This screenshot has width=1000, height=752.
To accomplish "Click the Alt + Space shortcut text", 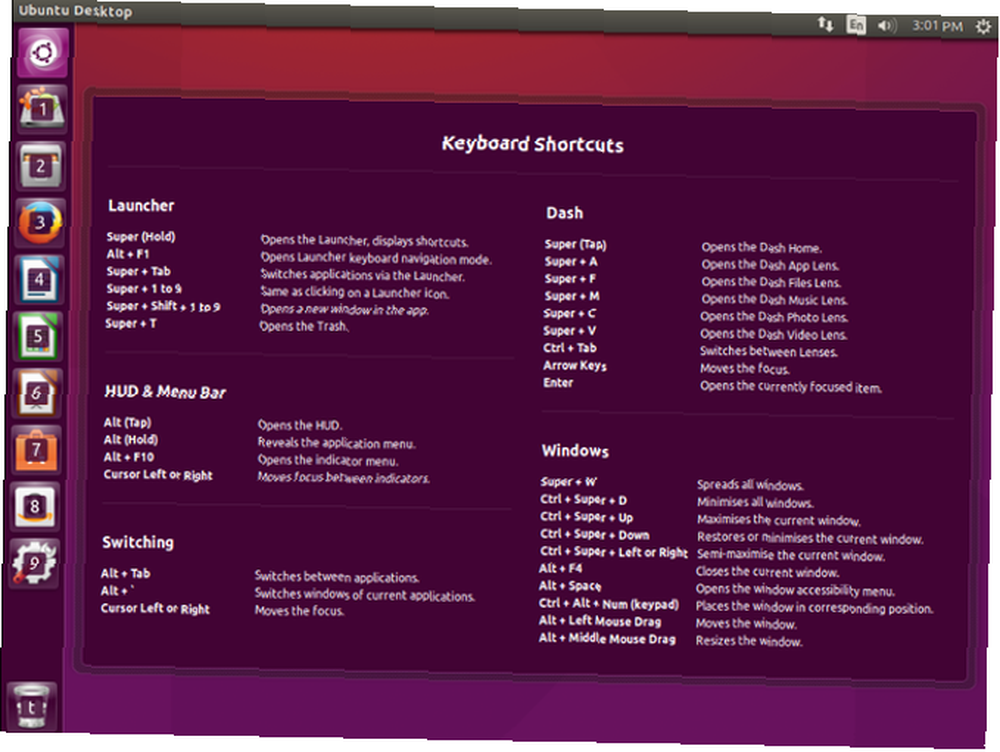I will coord(570,586).
